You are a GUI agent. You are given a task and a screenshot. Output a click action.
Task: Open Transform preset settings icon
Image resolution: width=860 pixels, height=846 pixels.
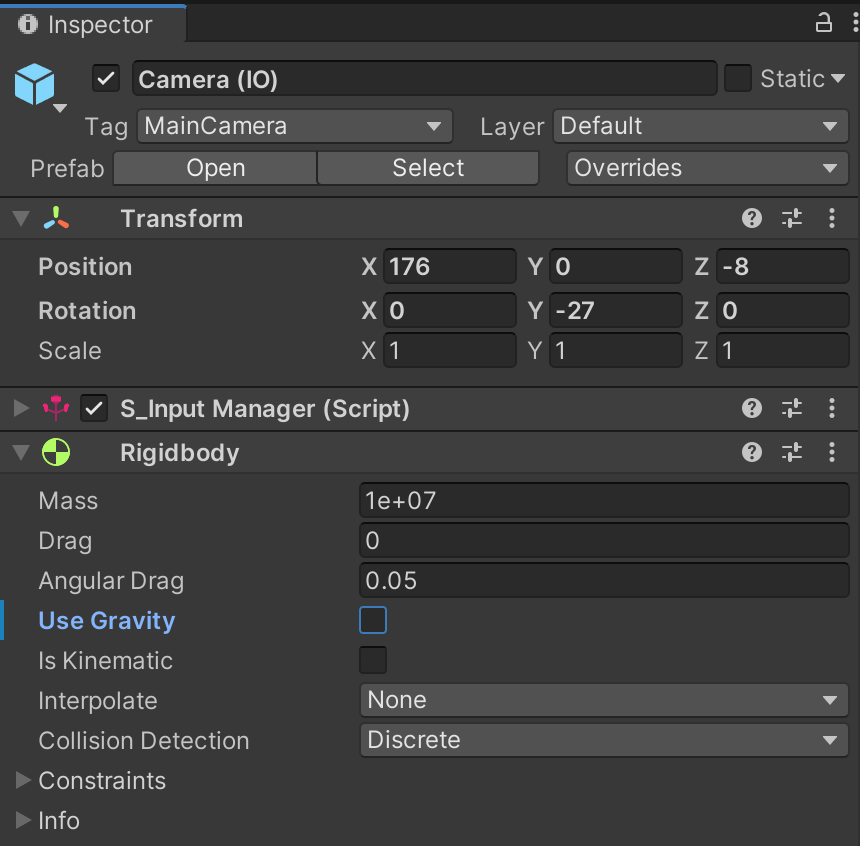(792, 218)
